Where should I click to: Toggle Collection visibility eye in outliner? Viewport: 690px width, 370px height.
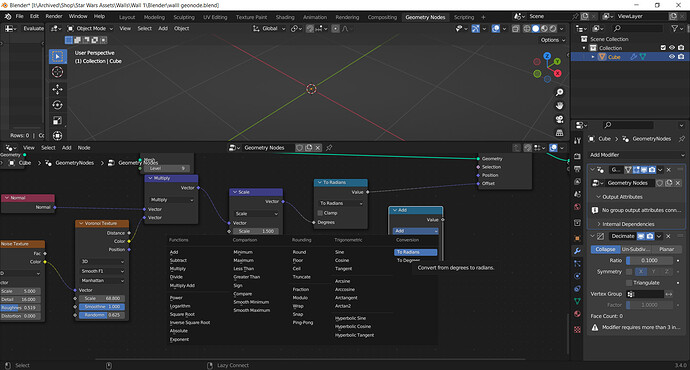(672, 48)
